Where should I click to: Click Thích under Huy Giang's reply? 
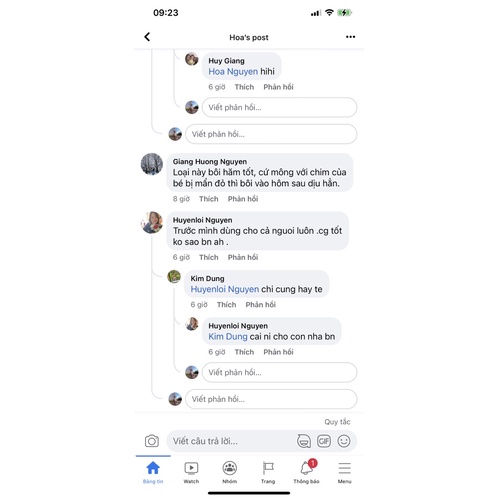coord(244,87)
